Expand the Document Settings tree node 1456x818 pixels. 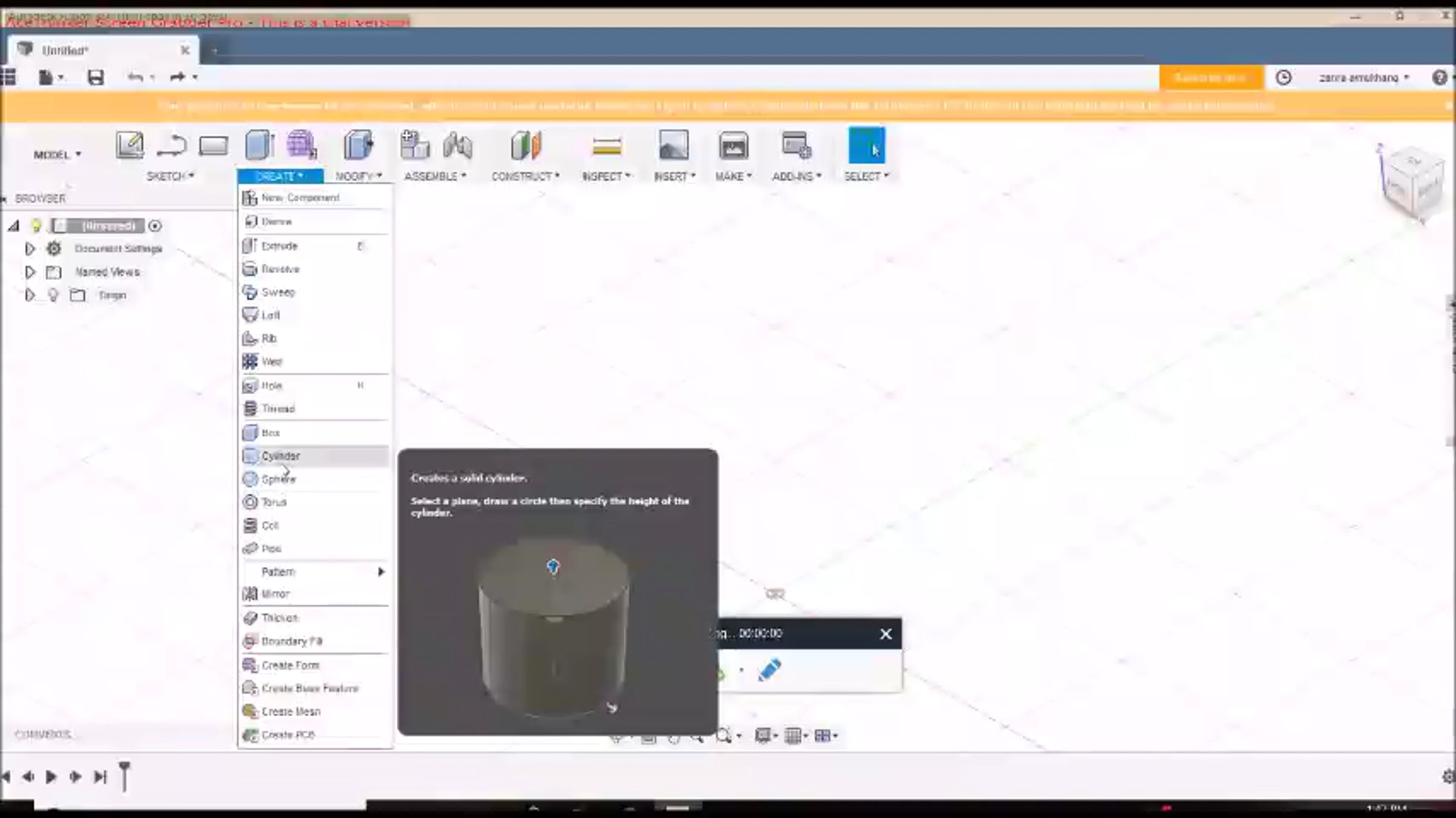[29, 249]
